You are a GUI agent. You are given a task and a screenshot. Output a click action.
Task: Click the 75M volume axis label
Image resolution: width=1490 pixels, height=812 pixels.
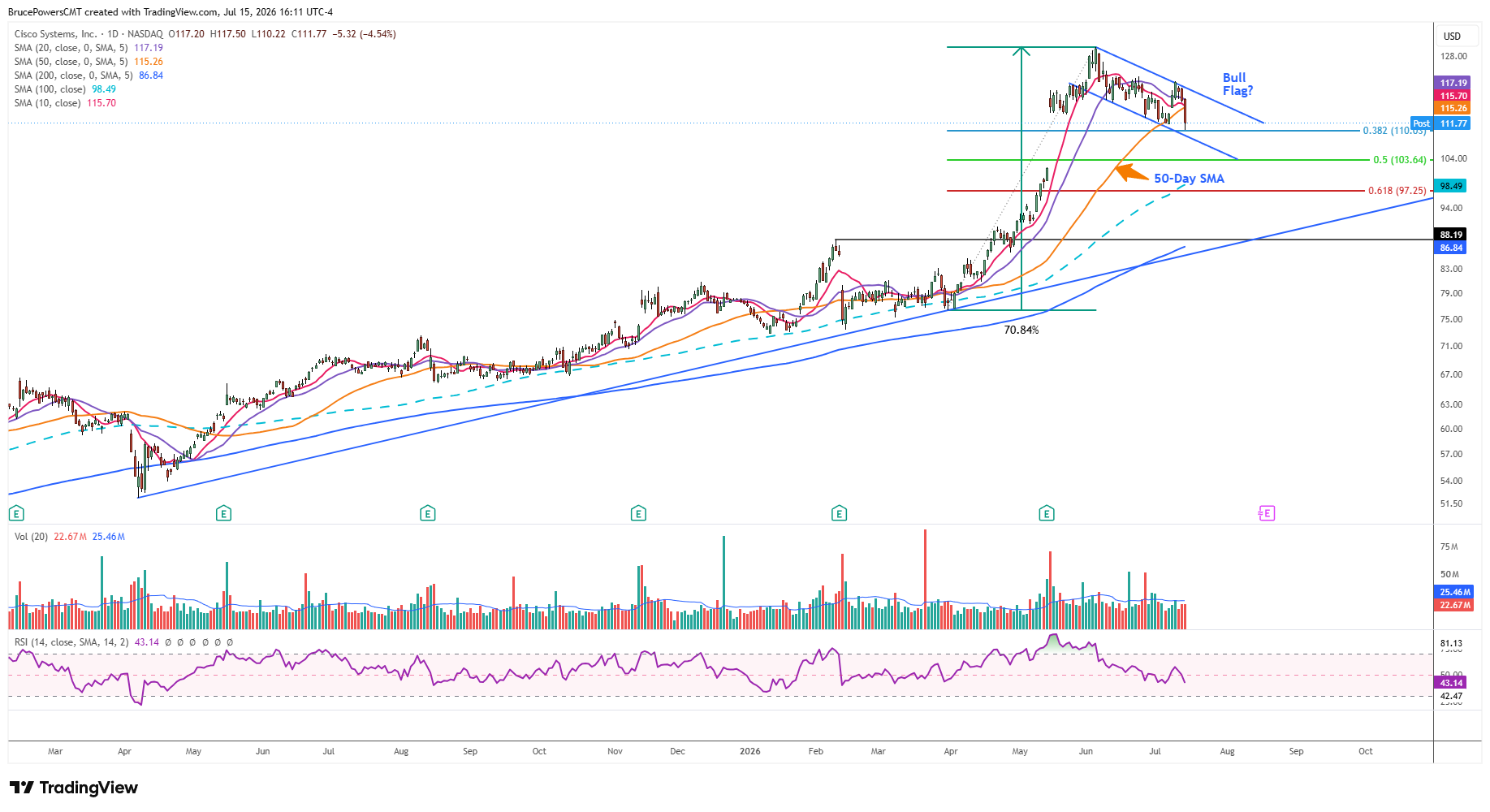(1449, 546)
